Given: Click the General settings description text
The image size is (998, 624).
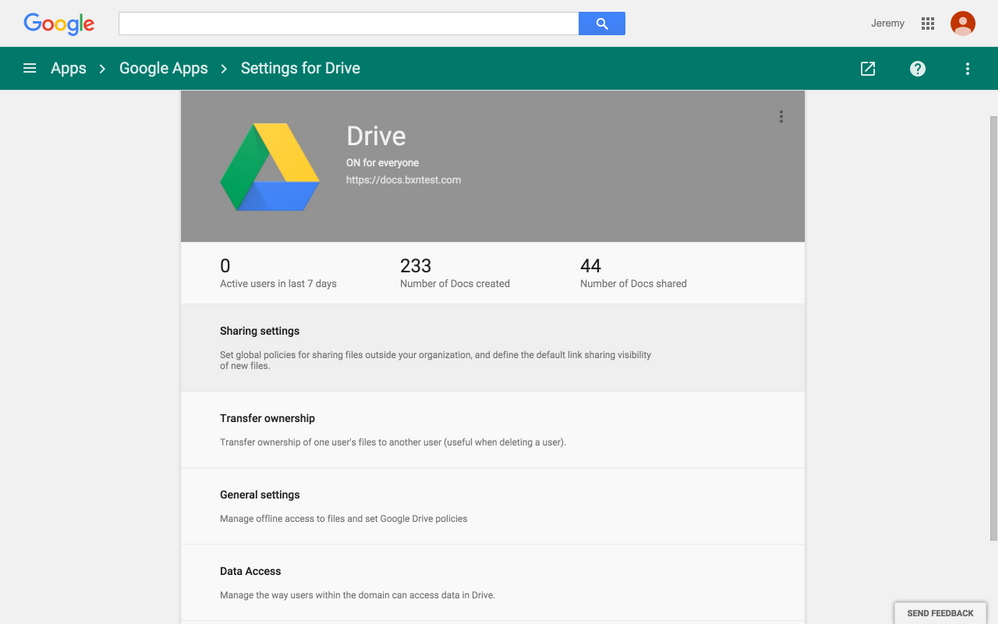Looking at the screenshot, I should pyautogui.click(x=344, y=519).
